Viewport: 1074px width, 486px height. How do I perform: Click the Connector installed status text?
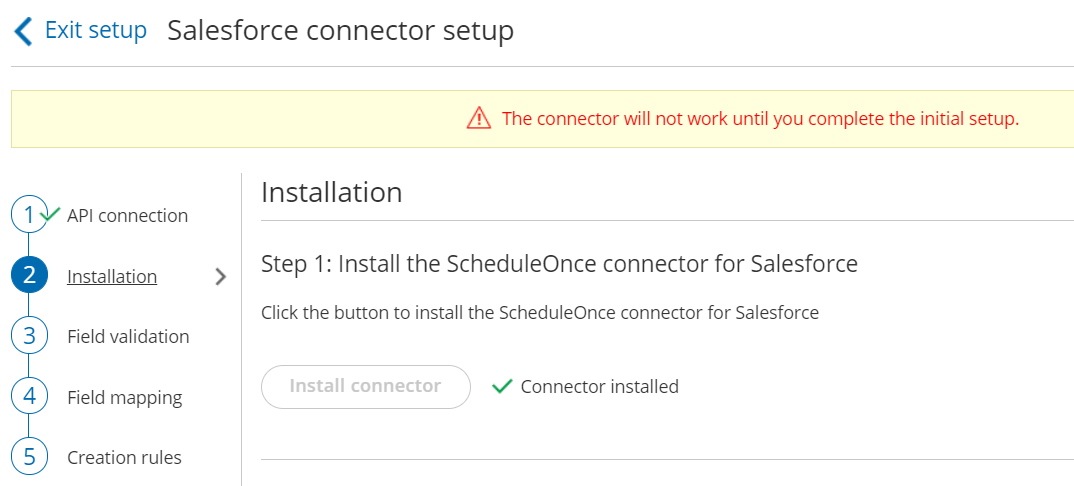pyautogui.click(x=599, y=387)
